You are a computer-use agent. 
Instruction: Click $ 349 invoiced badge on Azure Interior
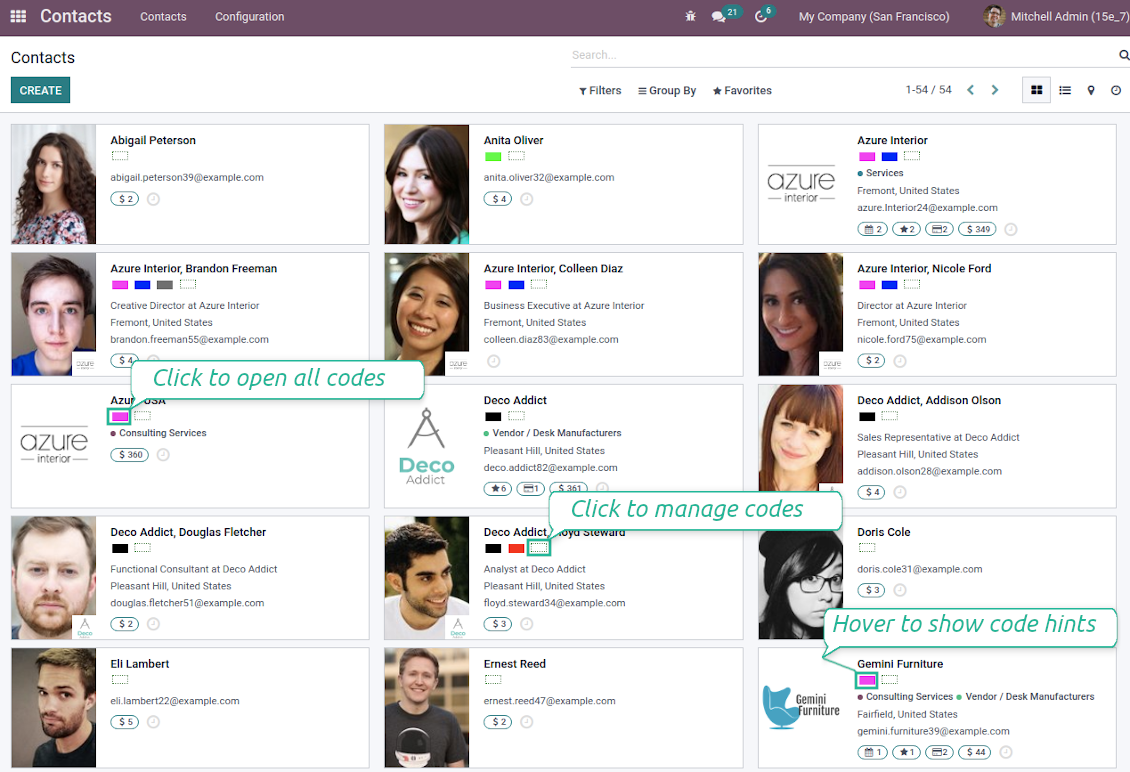point(977,229)
